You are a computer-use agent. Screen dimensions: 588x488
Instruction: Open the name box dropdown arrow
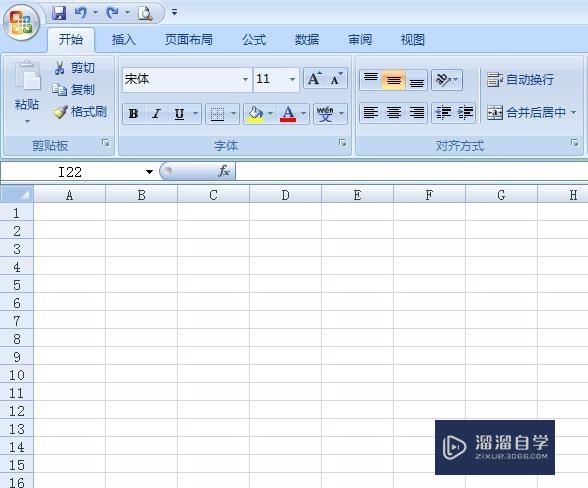[149, 172]
